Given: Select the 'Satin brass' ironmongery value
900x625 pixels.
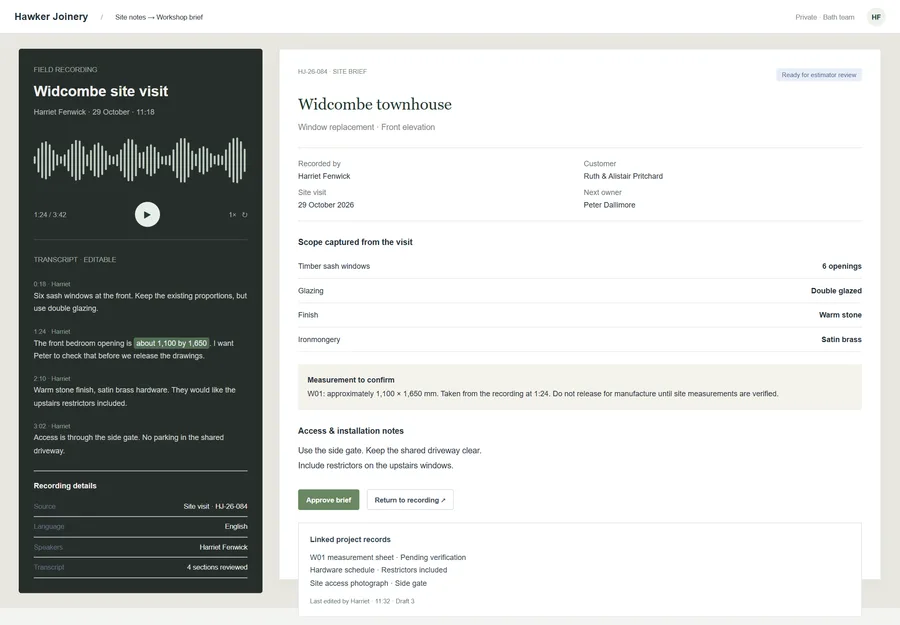Looking at the screenshot, I should coord(841,340).
